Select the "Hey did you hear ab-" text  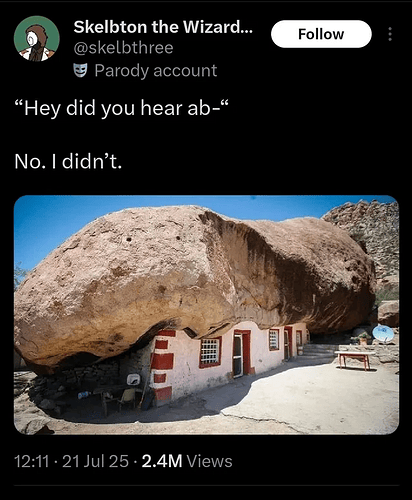pos(122,108)
